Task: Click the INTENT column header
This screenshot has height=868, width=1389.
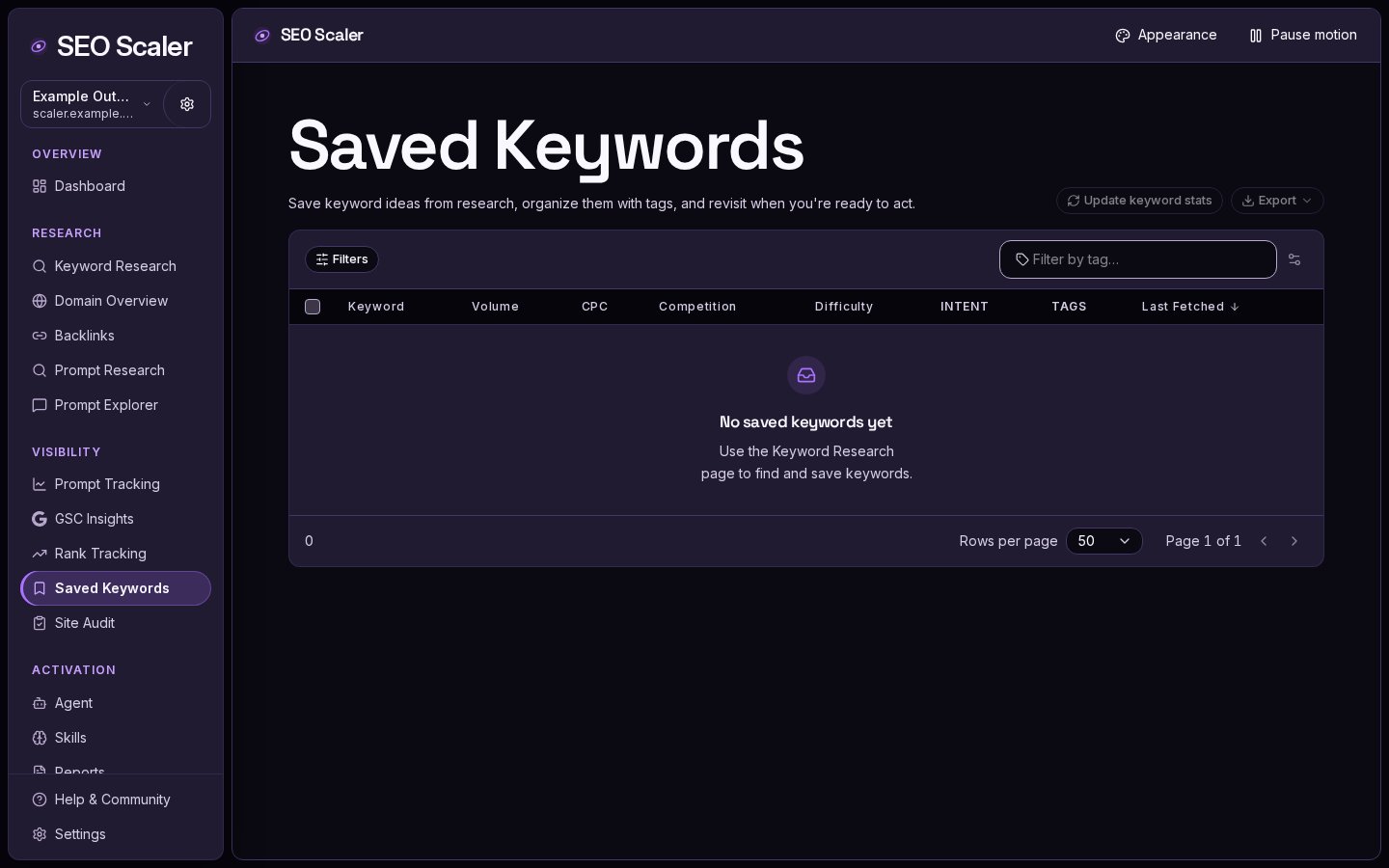Action: pos(965,307)
